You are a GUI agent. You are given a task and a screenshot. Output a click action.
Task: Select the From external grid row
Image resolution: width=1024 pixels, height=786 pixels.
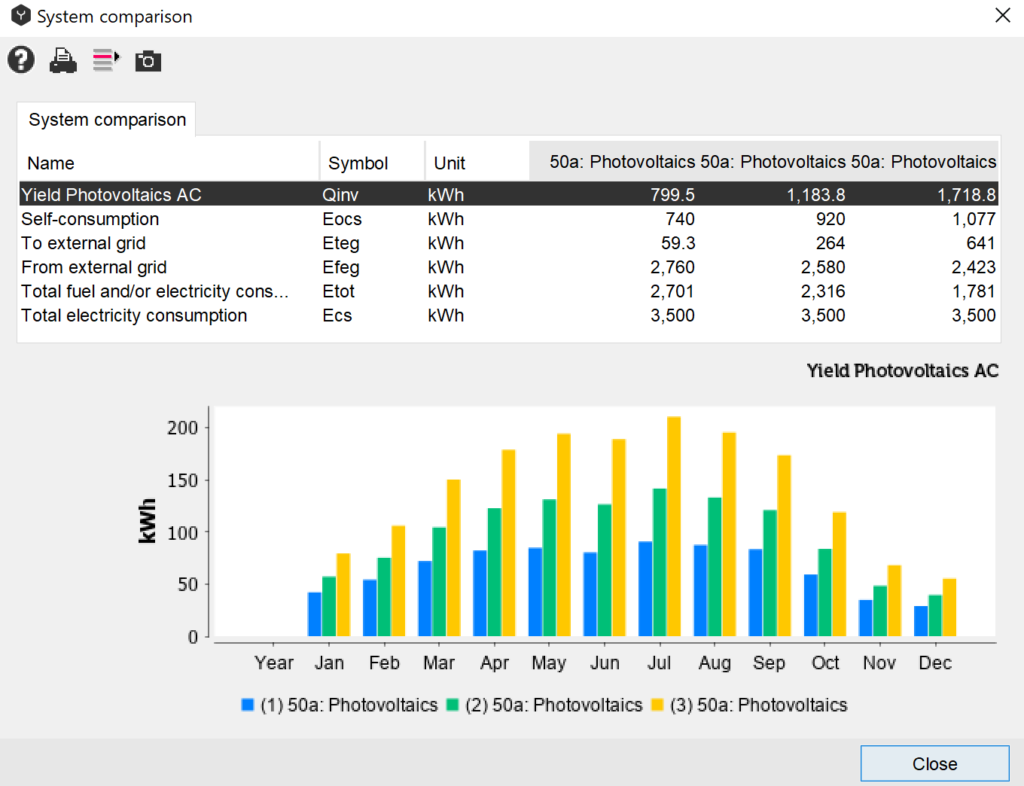94,267
